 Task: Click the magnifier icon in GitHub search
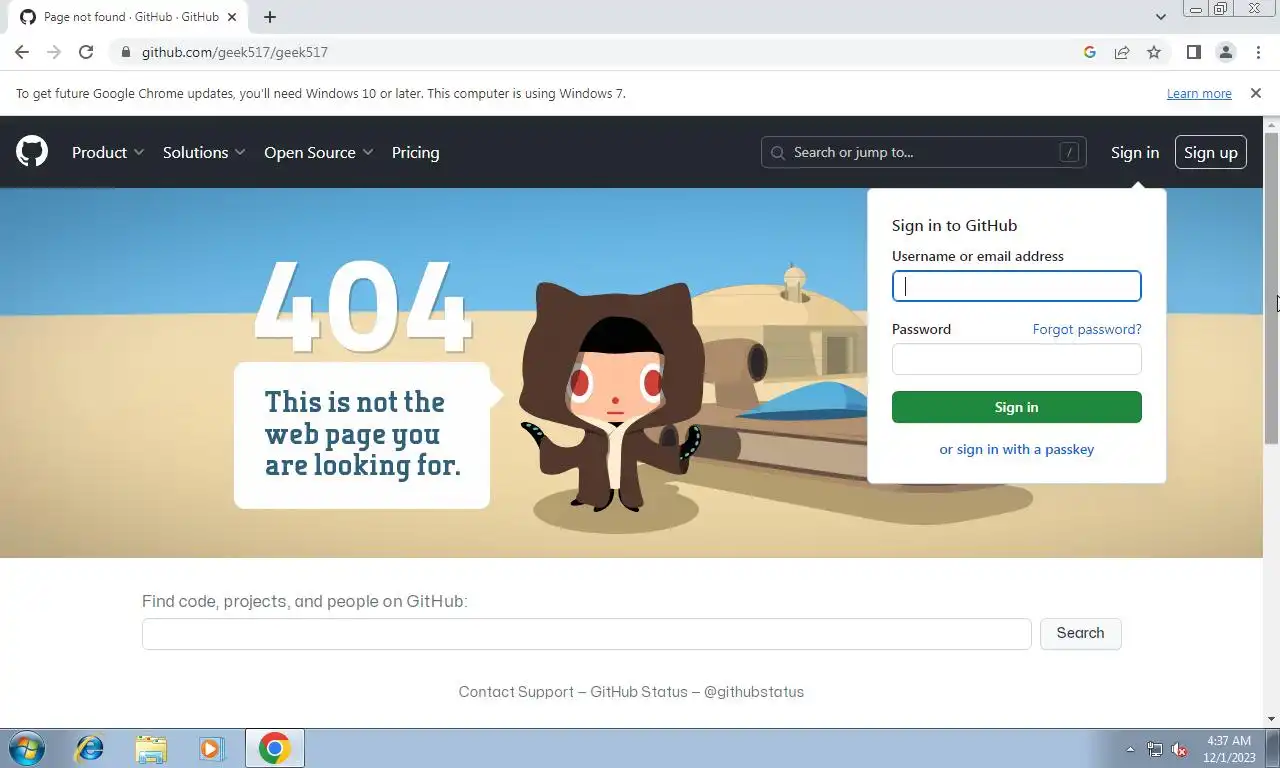(x=778, y=153)
